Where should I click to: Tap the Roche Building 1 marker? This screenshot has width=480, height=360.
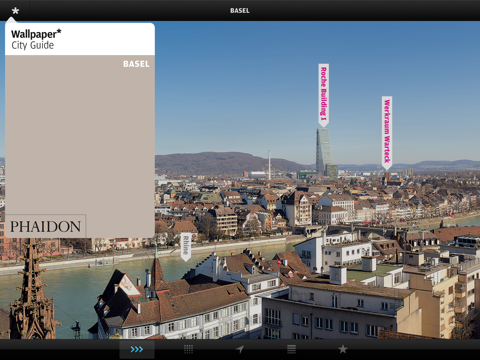point(323,95)
